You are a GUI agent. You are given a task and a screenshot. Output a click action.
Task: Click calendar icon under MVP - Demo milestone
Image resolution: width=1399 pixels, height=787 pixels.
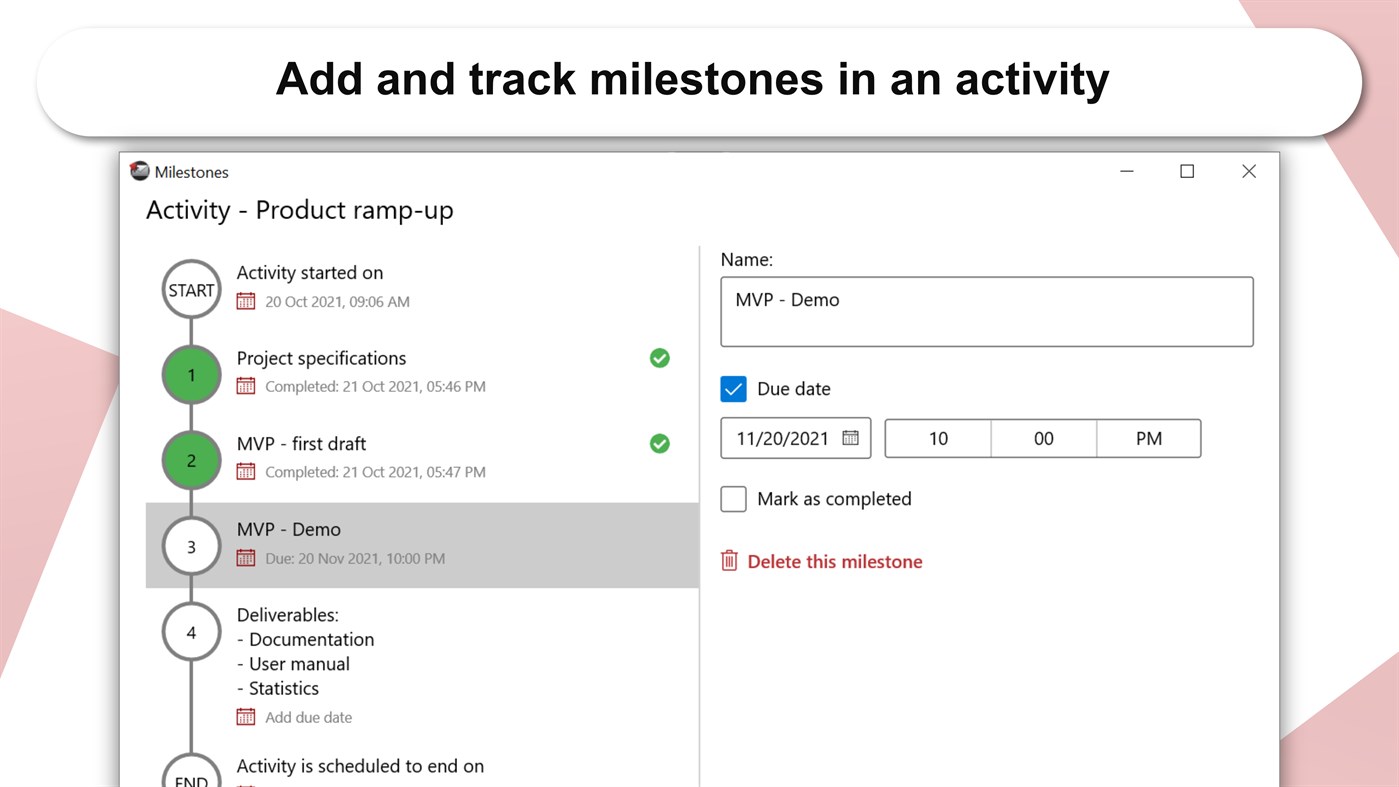coord(246,558)
